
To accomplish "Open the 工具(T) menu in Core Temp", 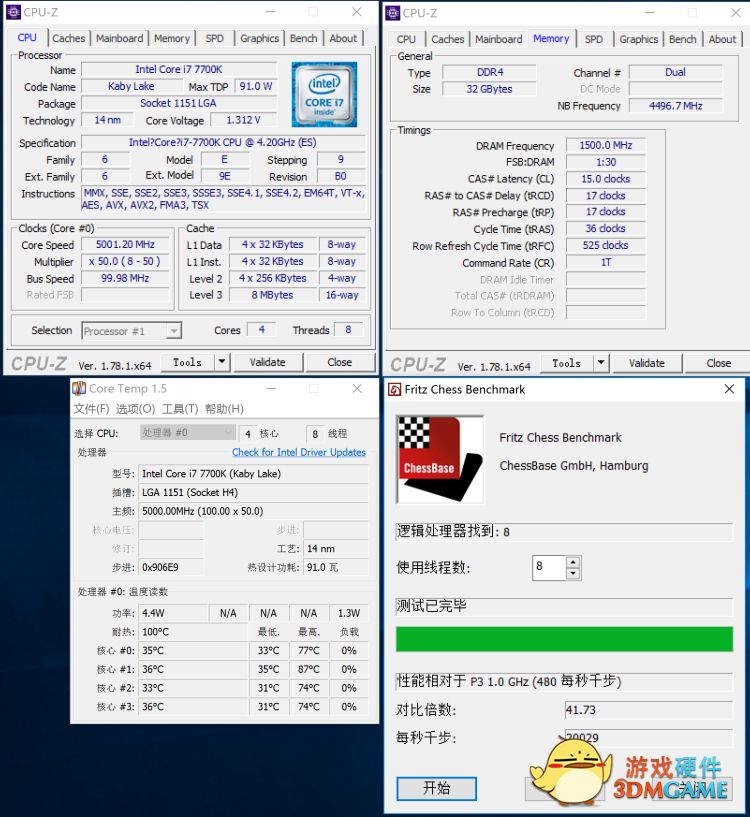I will 180,408.
